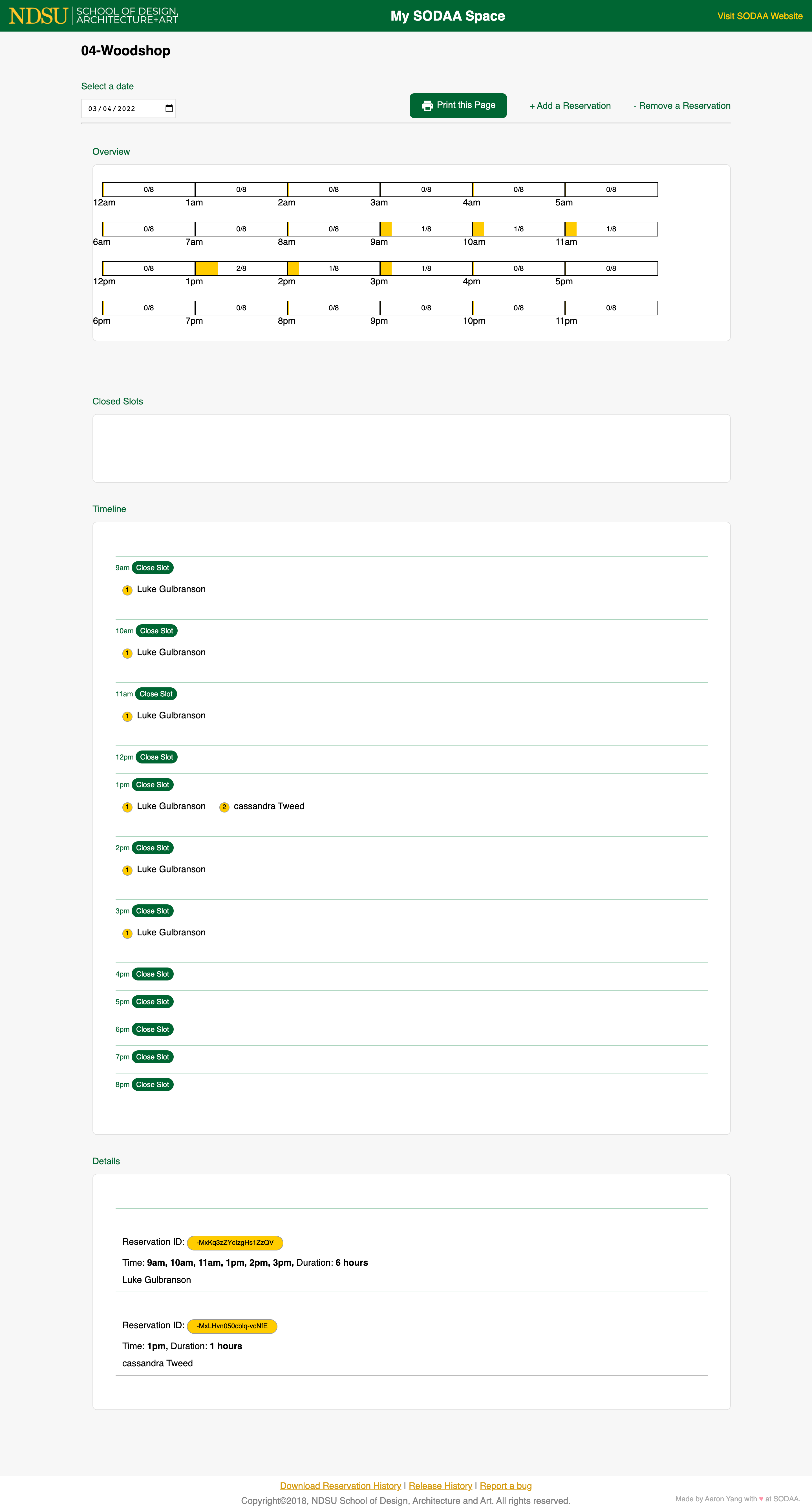Click cassandra Tweed name in 1pm timeline
Image resolution: width=812 pixels, height=1512 pixels.
click(x=269, y=806)
